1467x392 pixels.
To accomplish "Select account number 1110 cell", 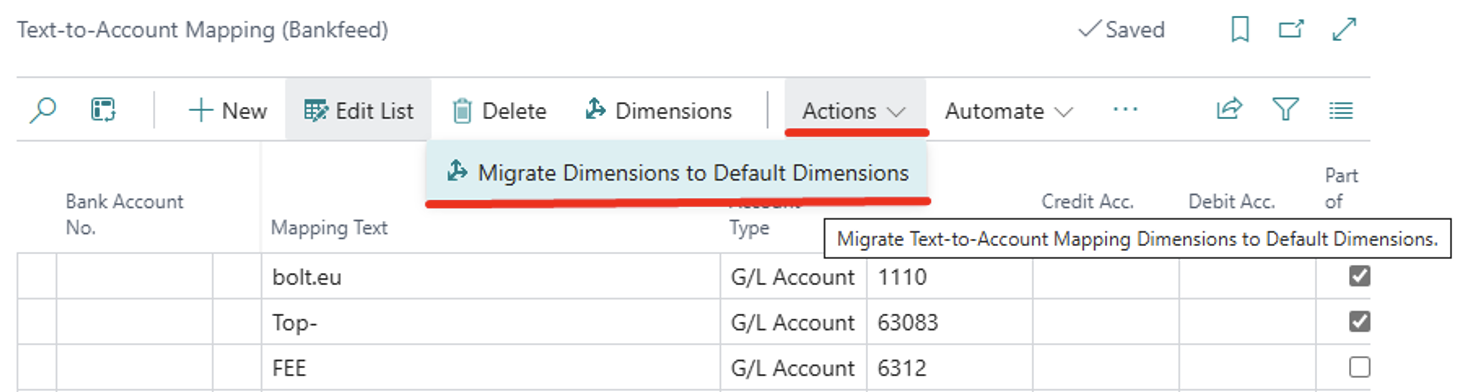I will [949, 277].
